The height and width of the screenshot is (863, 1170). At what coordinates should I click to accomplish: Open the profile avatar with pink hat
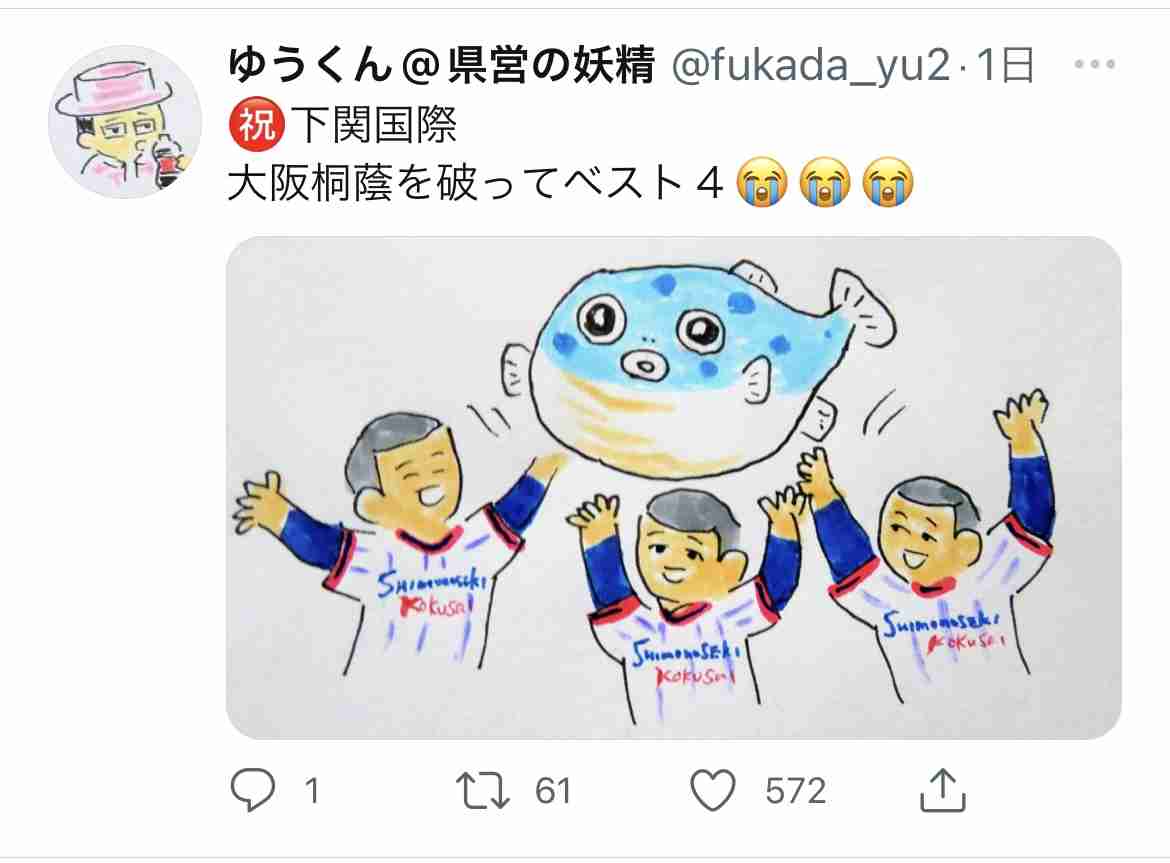point(125,122)
